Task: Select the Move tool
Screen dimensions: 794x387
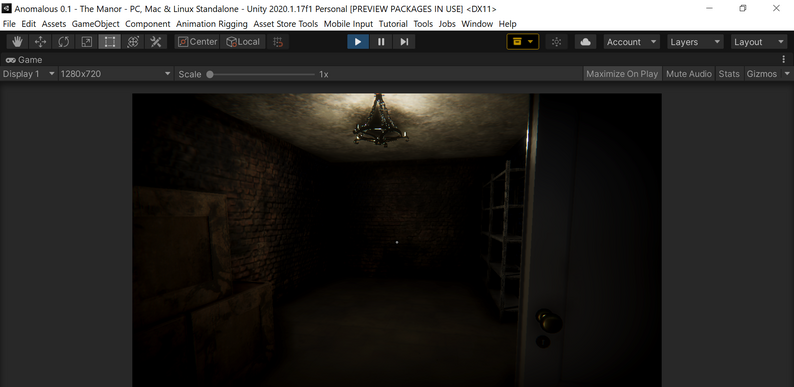Action: tap(40, 42)
